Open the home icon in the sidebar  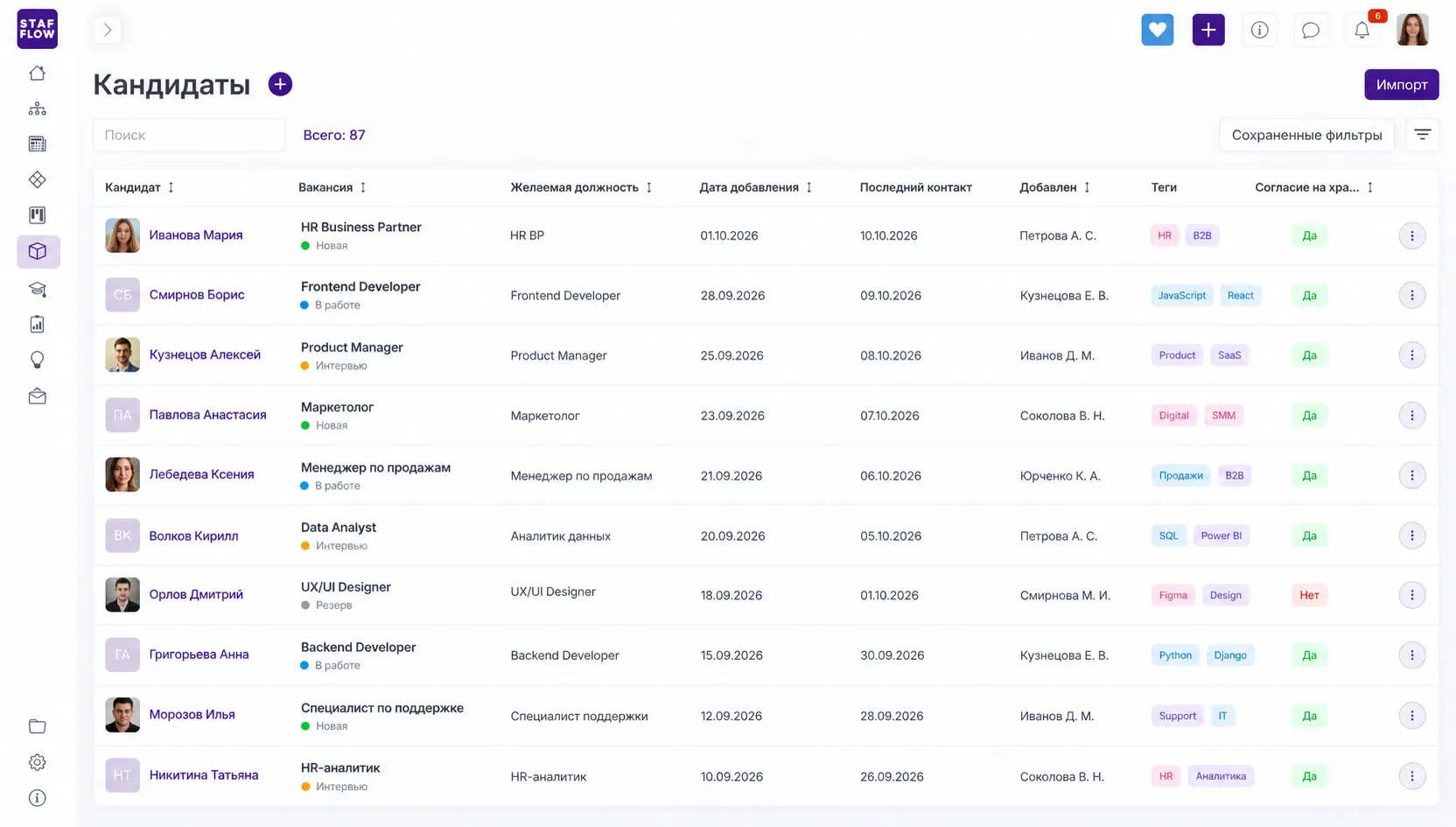[x=37, y=73]
